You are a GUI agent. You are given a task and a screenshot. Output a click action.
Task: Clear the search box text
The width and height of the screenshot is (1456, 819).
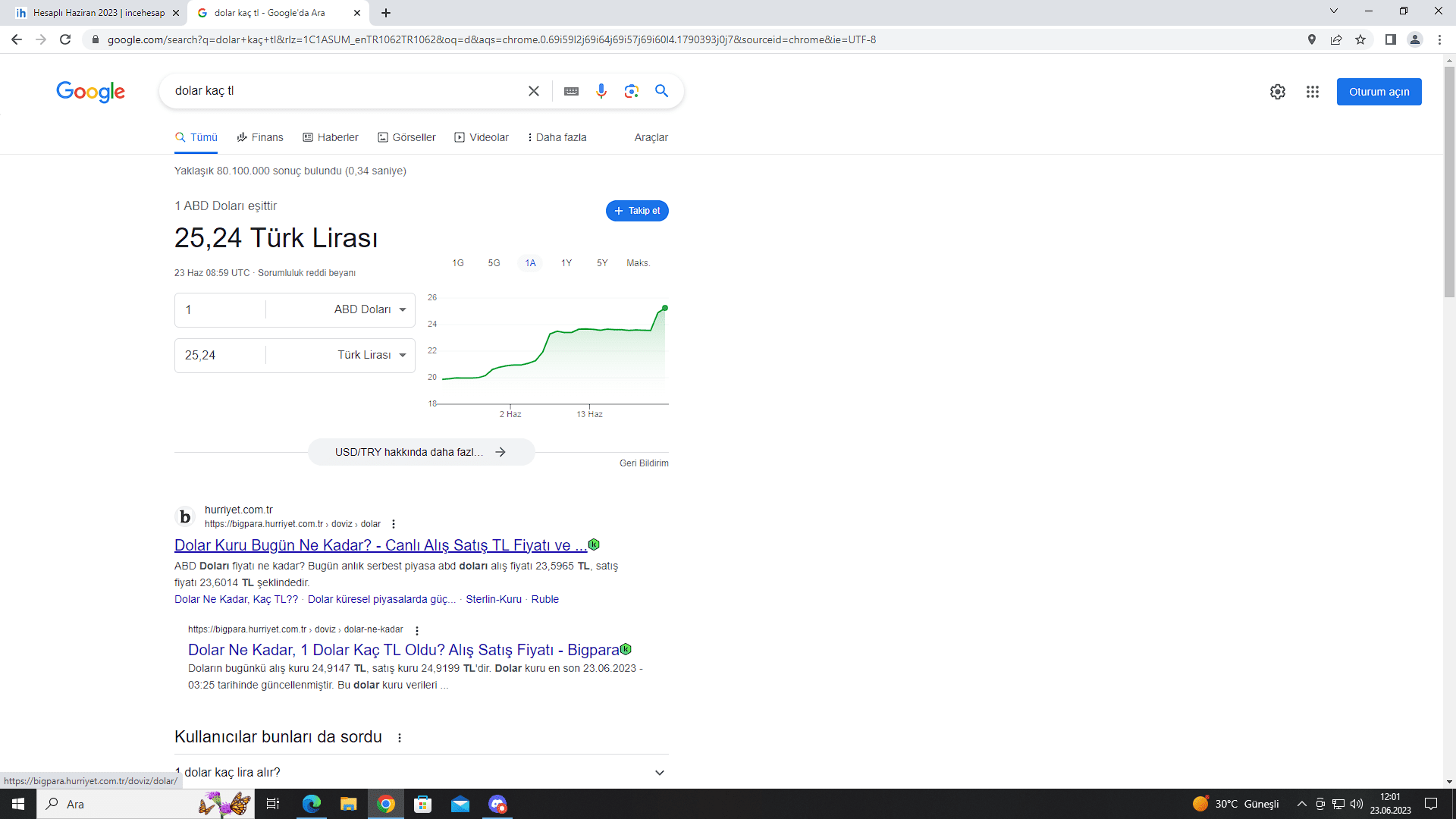click(x=534, y=91)
